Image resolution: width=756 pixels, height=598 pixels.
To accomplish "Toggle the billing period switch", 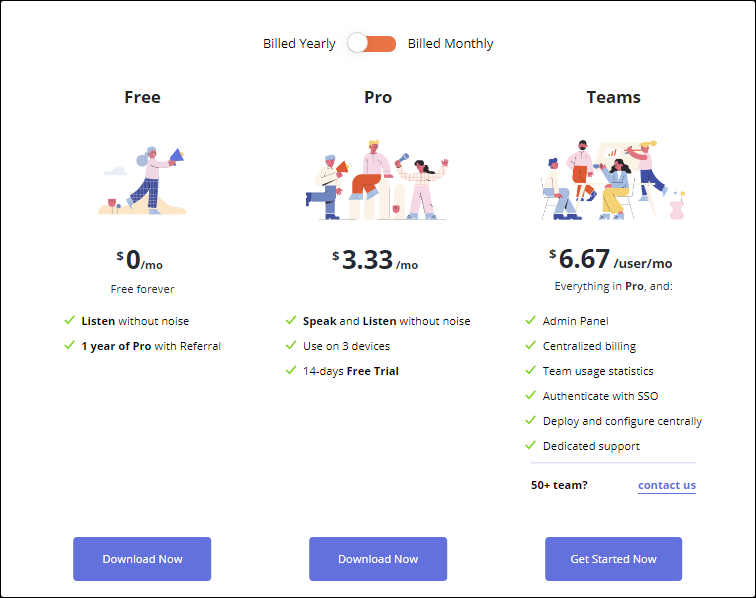I will coord(371,44).
